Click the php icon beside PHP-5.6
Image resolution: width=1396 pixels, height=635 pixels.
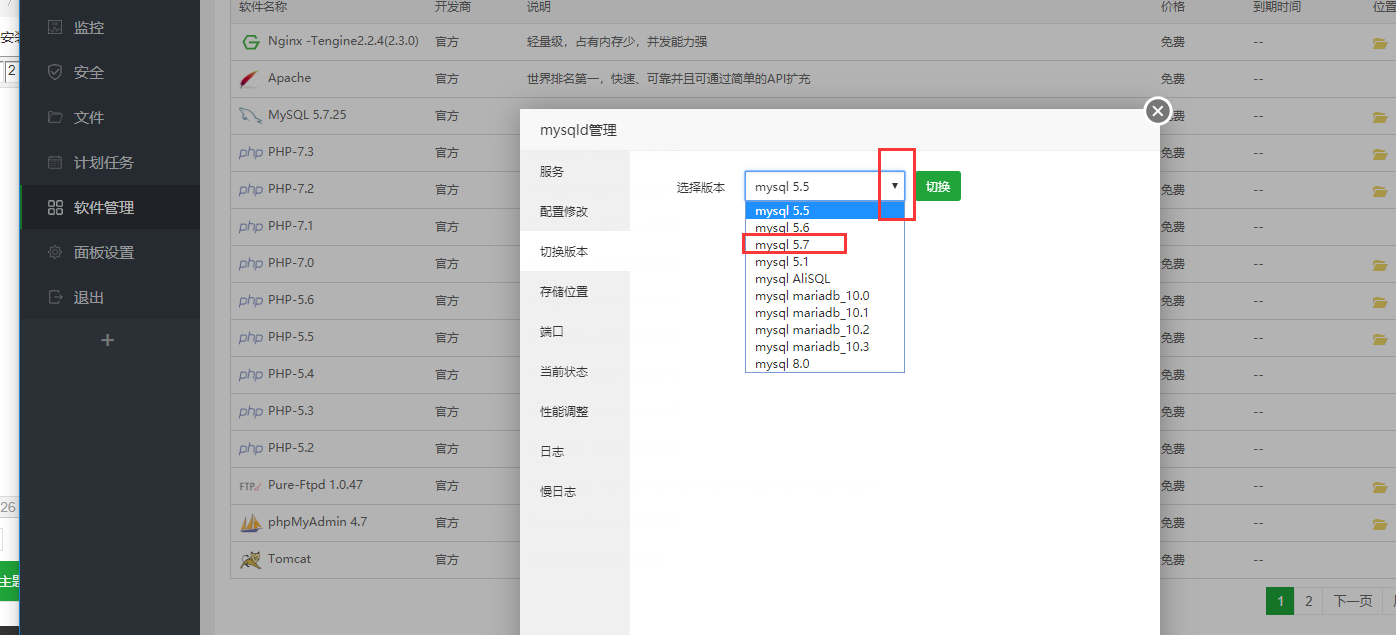click(x=251, y=301)
